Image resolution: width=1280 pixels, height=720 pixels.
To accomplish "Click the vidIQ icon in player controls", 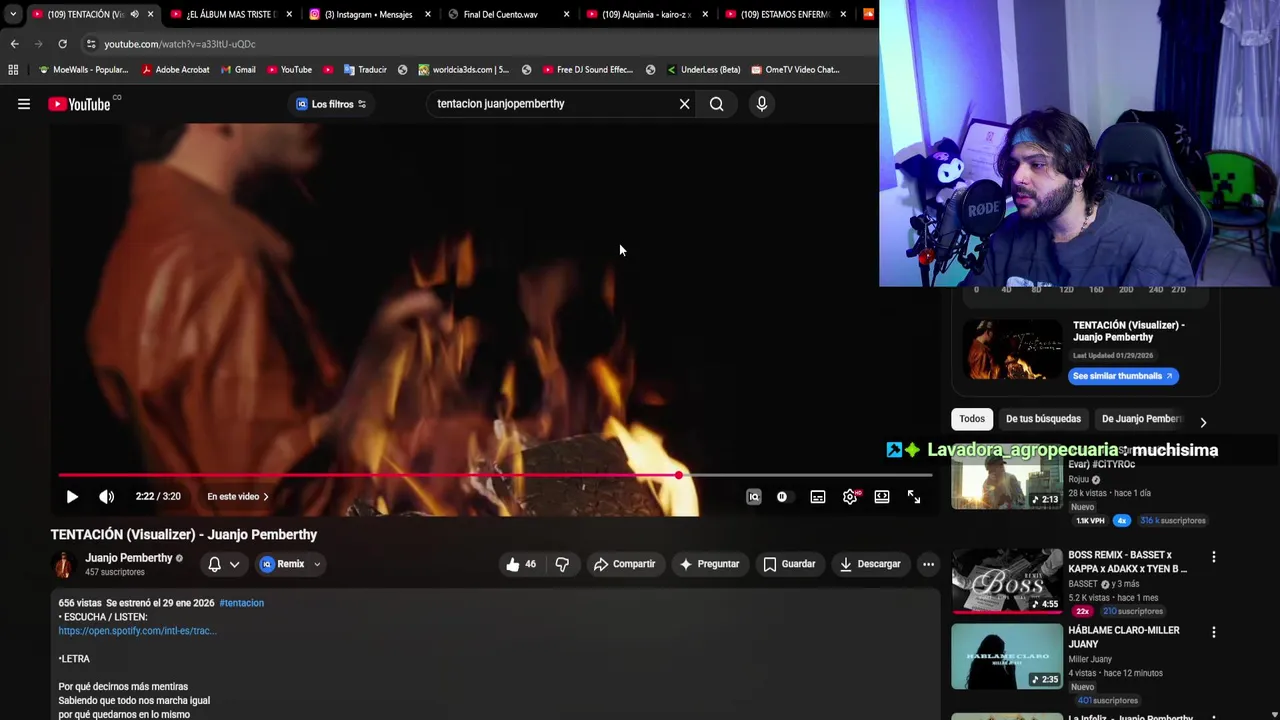I will 754,497.
